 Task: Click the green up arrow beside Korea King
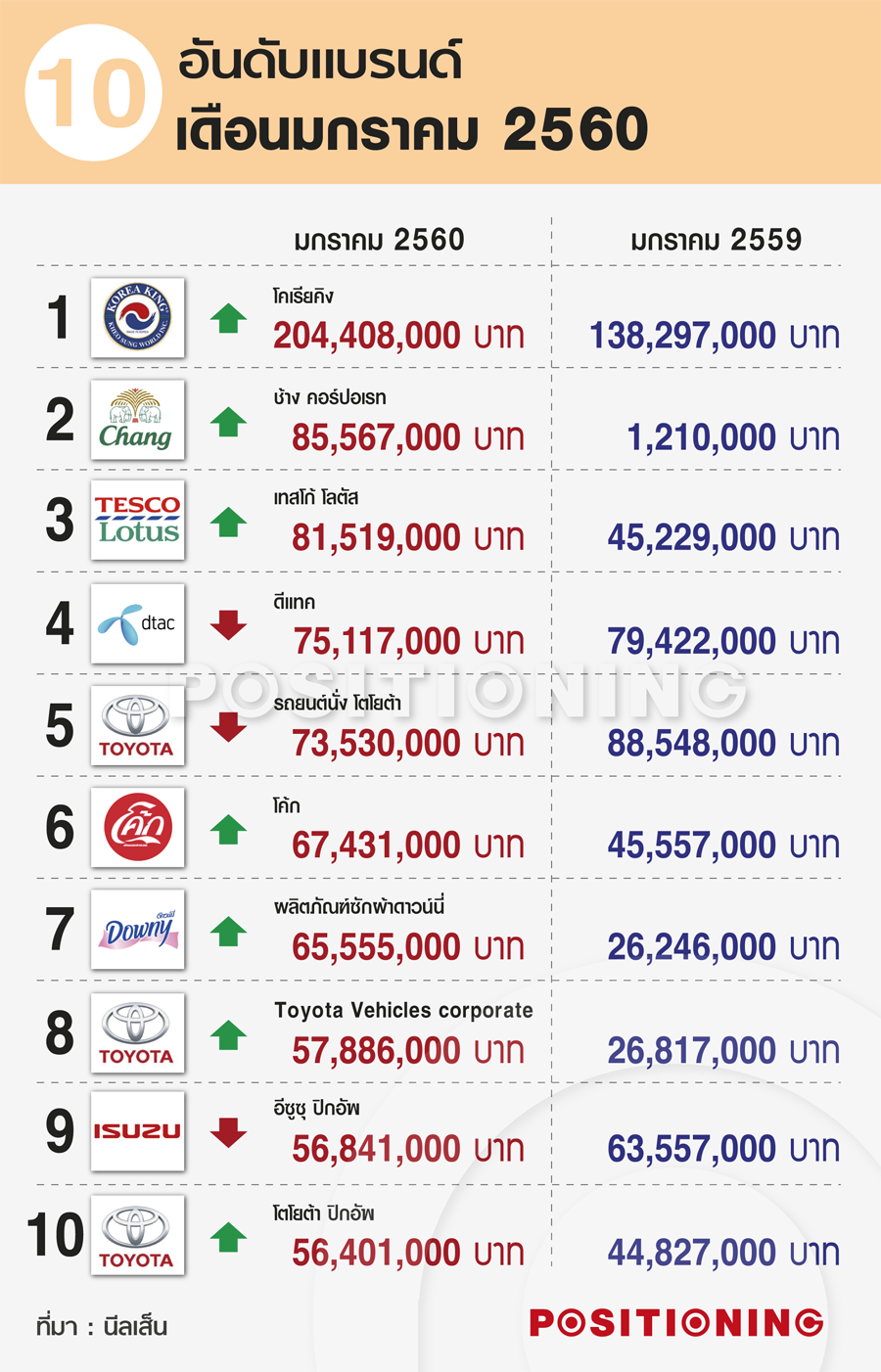pos(228,318)
